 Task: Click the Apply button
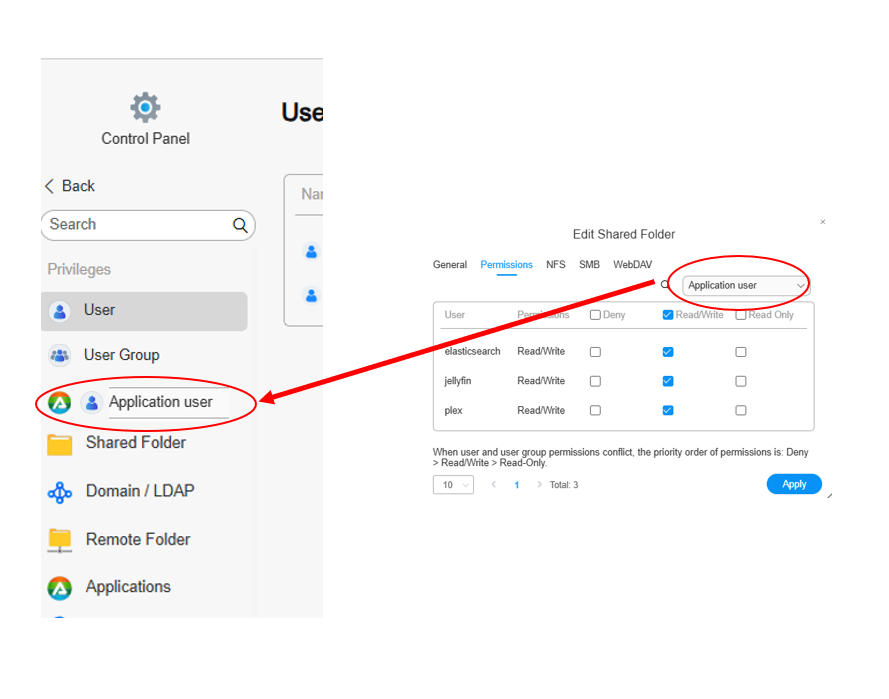click(794, 484)
